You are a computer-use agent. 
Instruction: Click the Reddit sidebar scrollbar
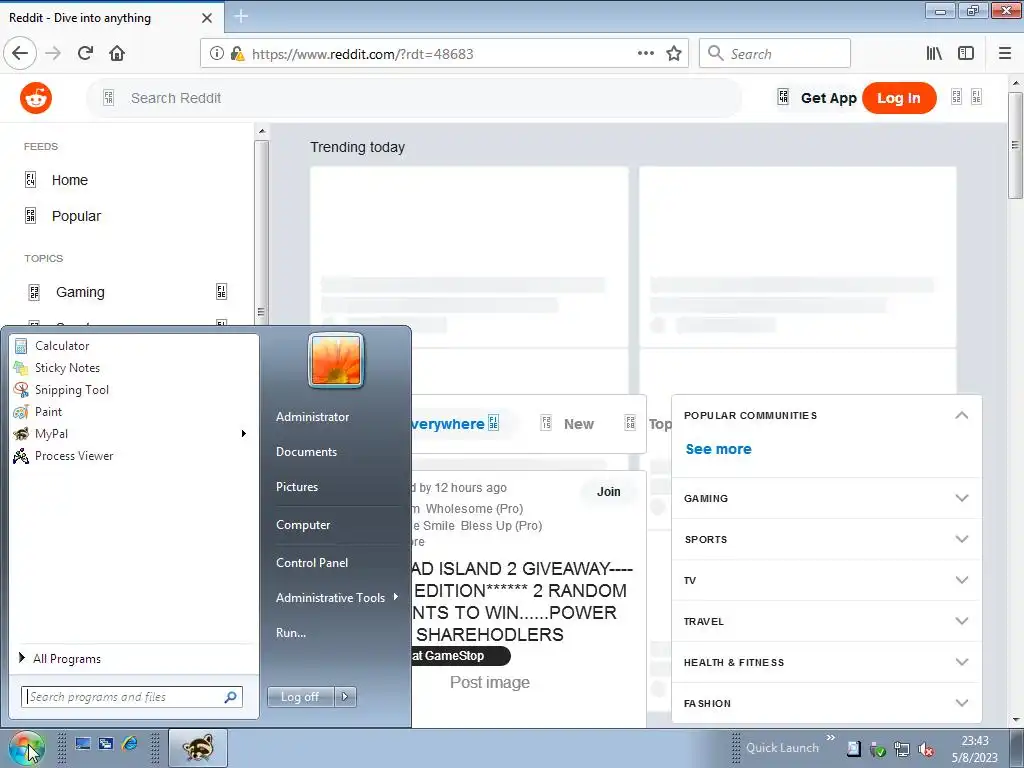coord(261,225)
